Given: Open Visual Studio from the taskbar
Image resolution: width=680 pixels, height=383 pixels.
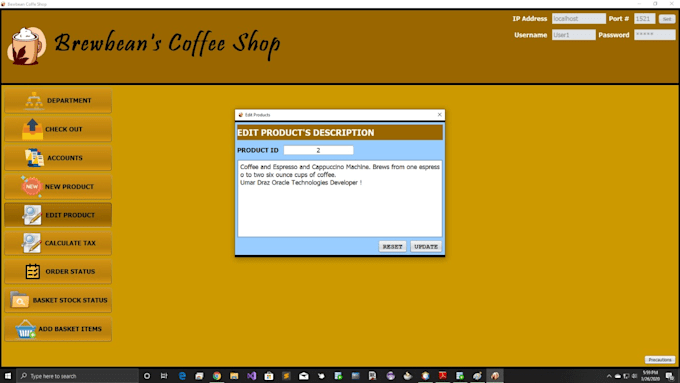Looking at the screenshot, I should point(252,376).
